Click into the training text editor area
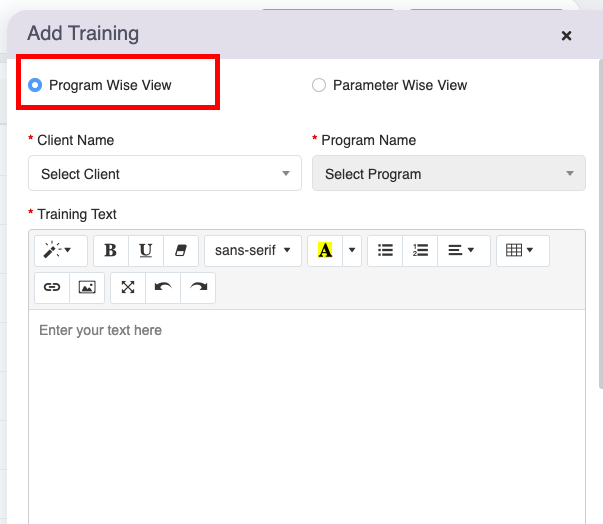The image size is (603, 524). pos(306,410)
